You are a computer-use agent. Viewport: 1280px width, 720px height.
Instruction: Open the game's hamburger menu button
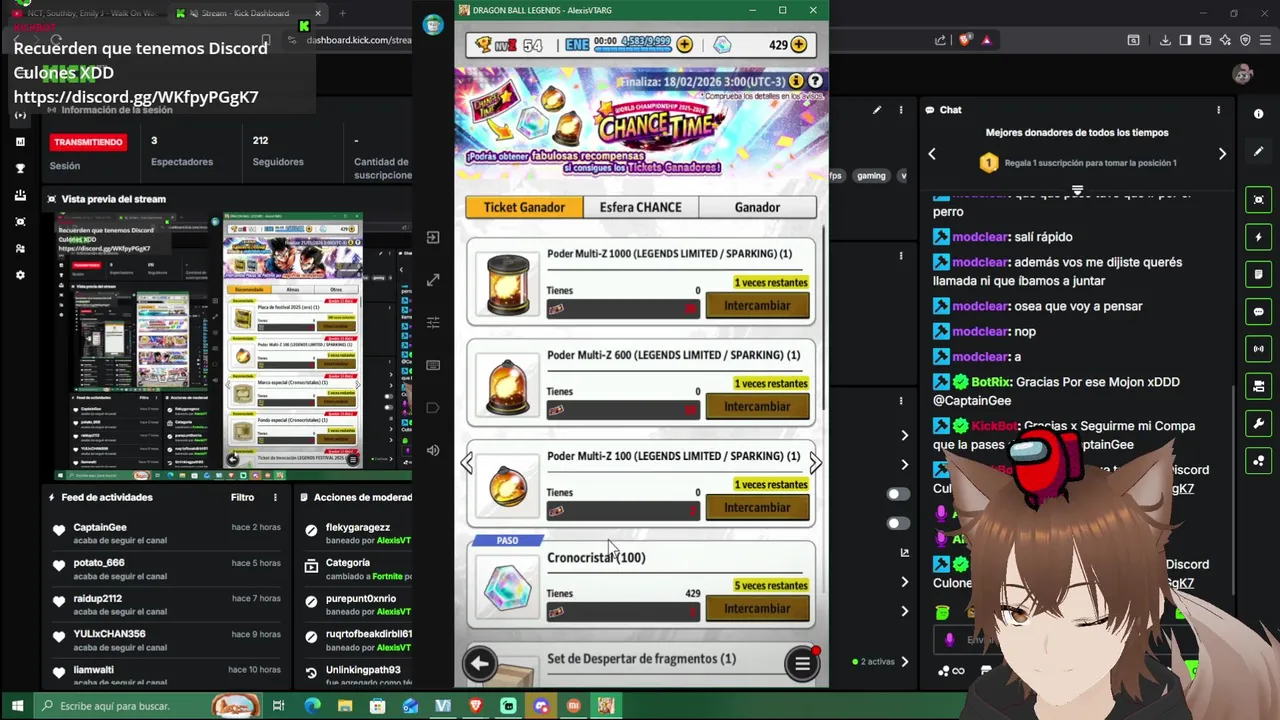click(802, 663)
